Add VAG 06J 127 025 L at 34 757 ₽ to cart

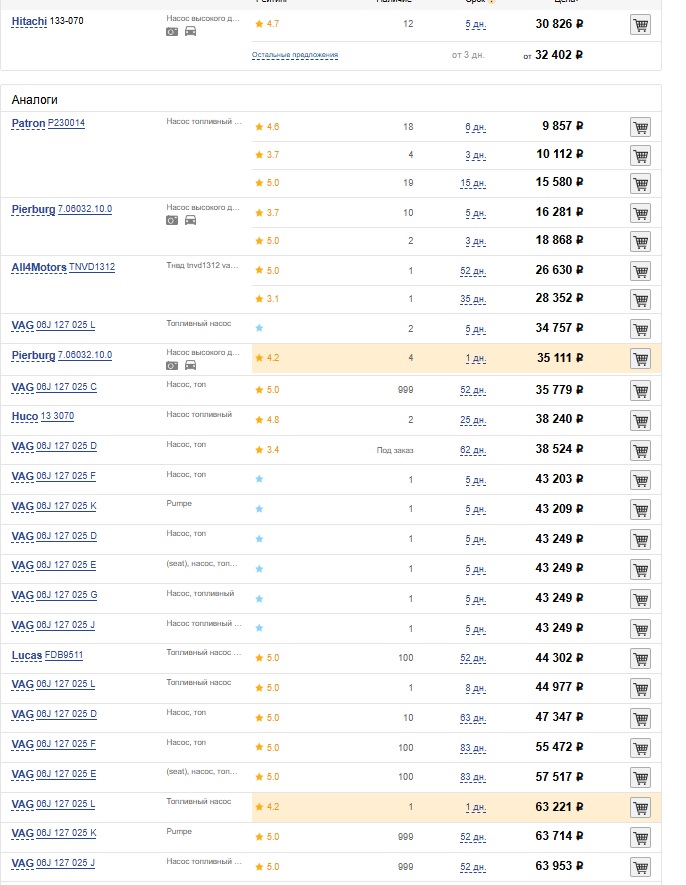click(x=640, y=329)
